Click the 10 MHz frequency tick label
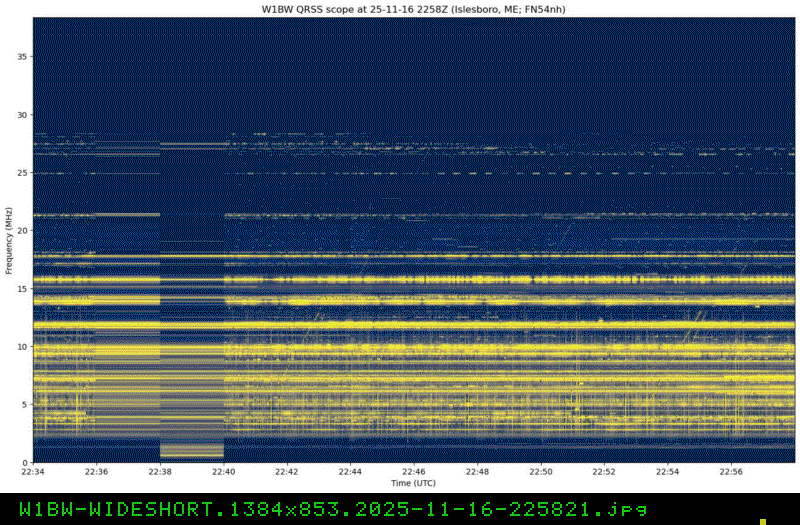 click(22, 347)
